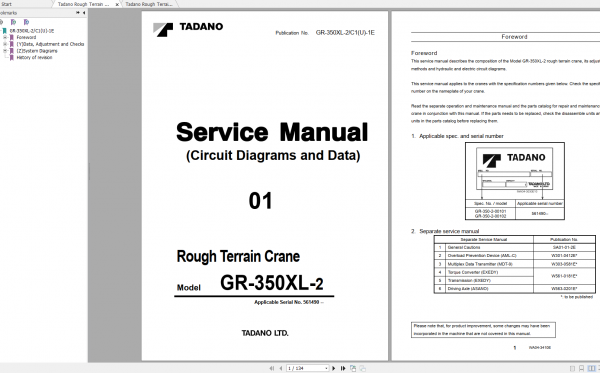Select the first Tadano Rough Terrain document tab
This screenshot has width=600, height=373.
[x=83, y=4]
